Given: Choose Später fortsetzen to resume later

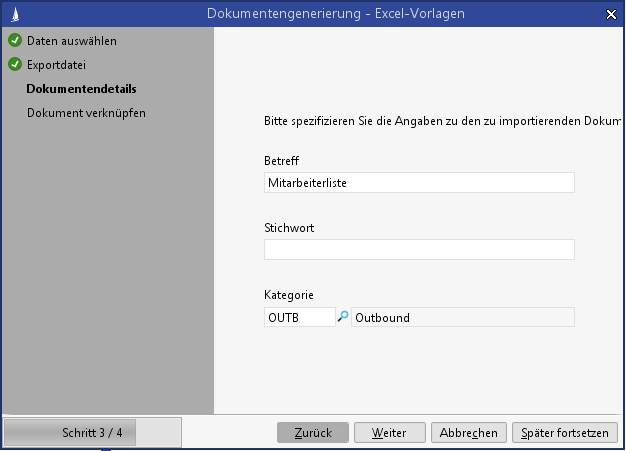Looking at the screenshot, I should 564,433.
